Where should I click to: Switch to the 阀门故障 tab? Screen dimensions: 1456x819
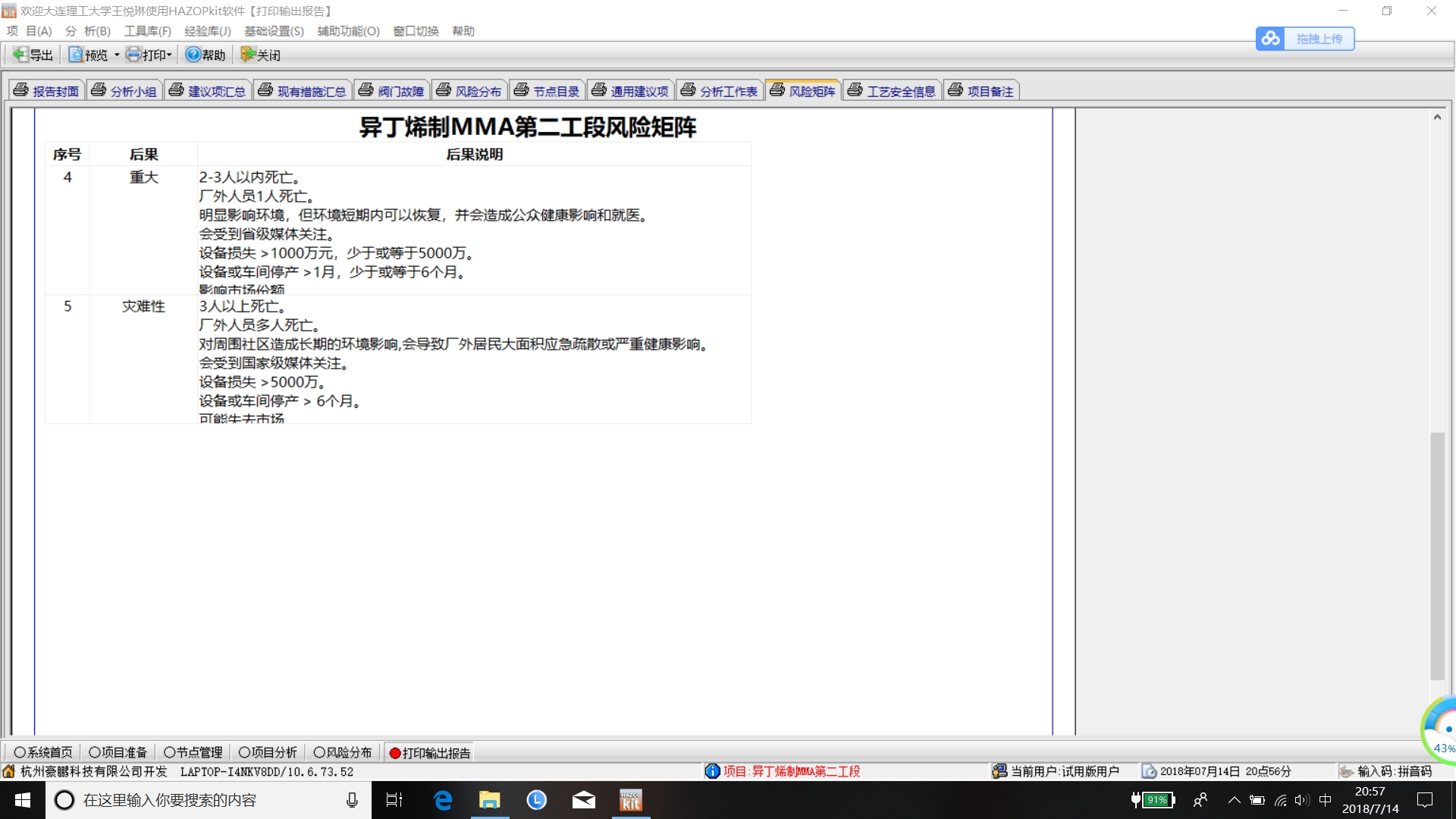pyautogui.click(x=392, y=91)
